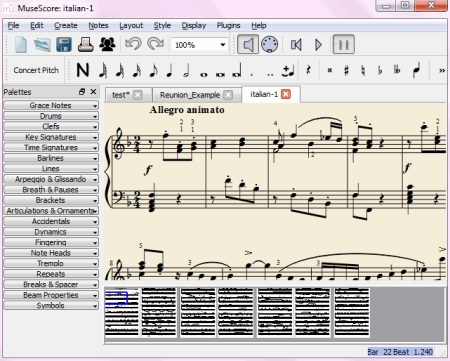Rewind playback to the start
This screenshot has width=450, height=361.
click(296, 44)
